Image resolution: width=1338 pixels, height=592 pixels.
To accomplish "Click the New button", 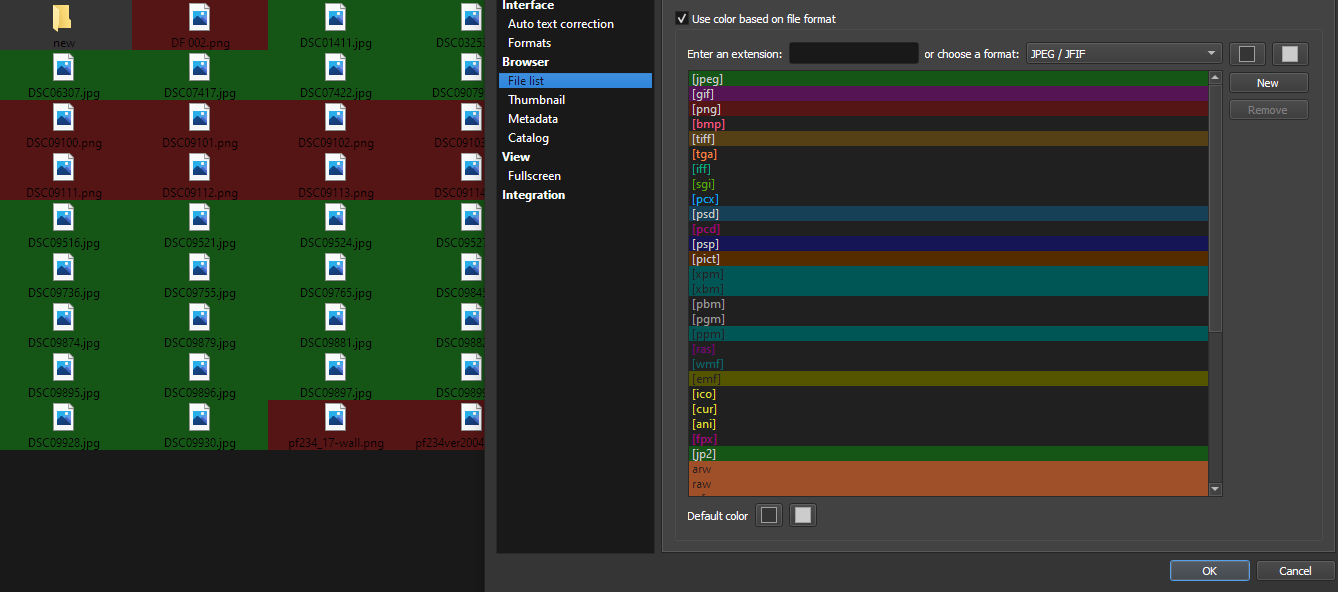I will pyautogui.click(x=1268, y=83).
